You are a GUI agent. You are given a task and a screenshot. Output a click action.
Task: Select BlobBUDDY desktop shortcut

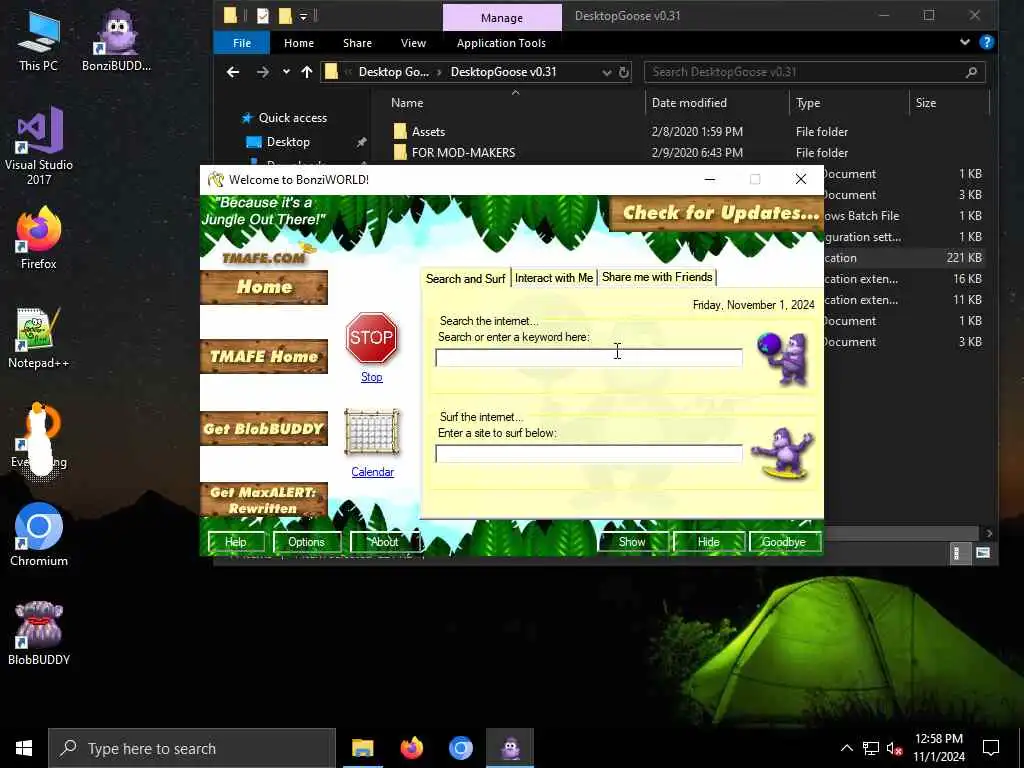click(39, 633)
